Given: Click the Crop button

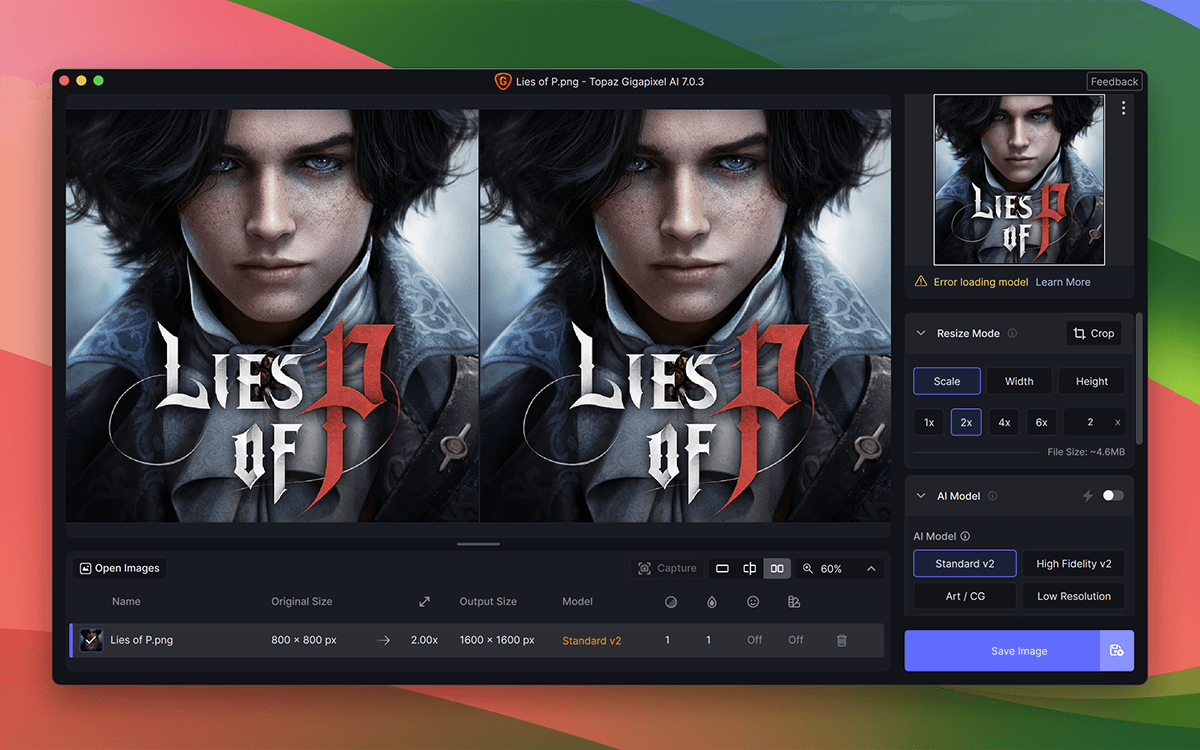Looking at the screenshot, I should point(1093,333).
